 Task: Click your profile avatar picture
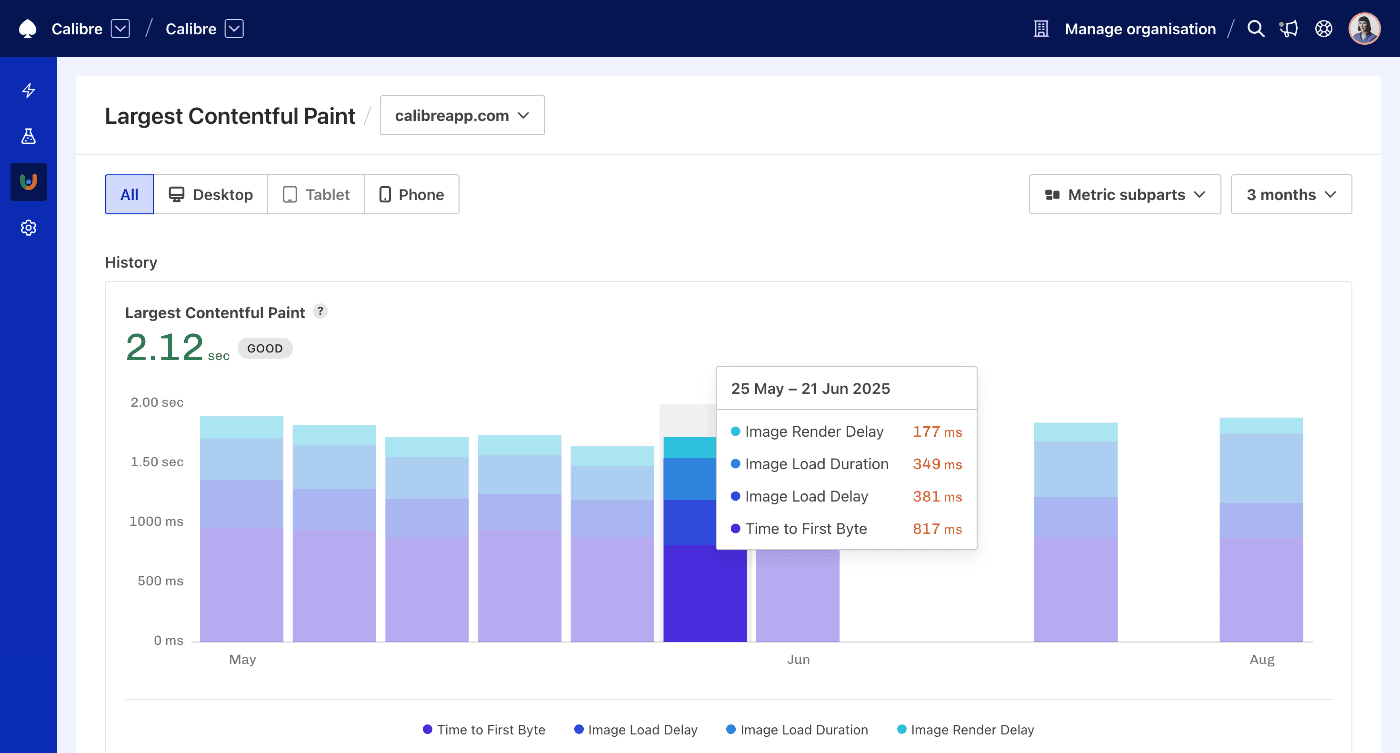tap(1364, 28)
